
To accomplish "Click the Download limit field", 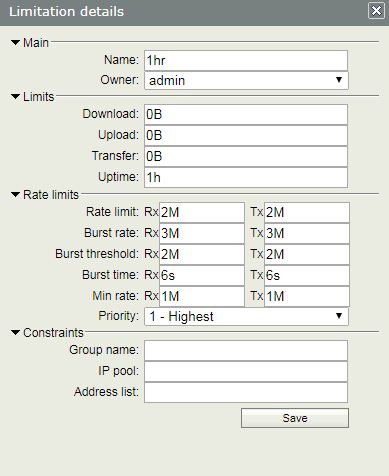I will tap(246, 114).
